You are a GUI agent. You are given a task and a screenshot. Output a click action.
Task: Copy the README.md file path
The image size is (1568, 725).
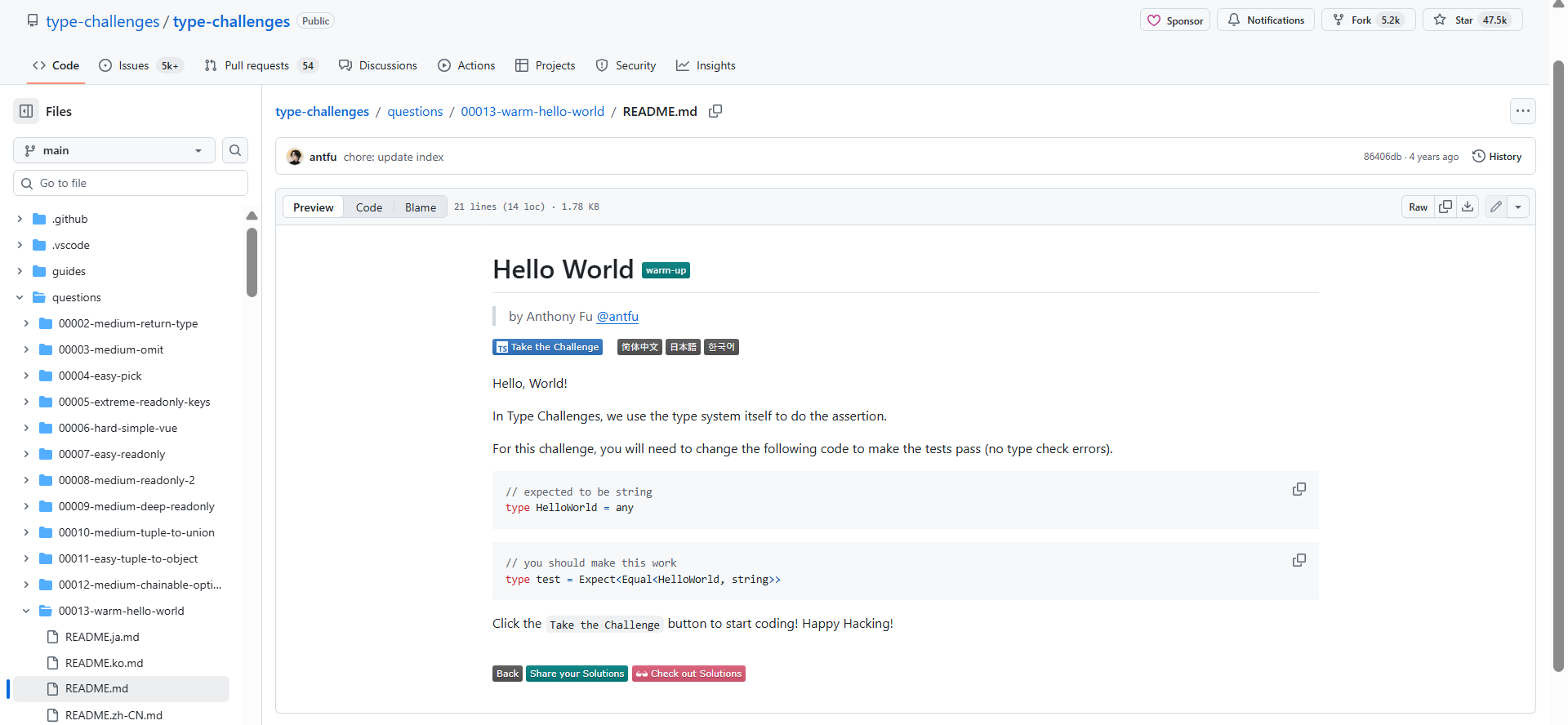[x=715, y=111]
